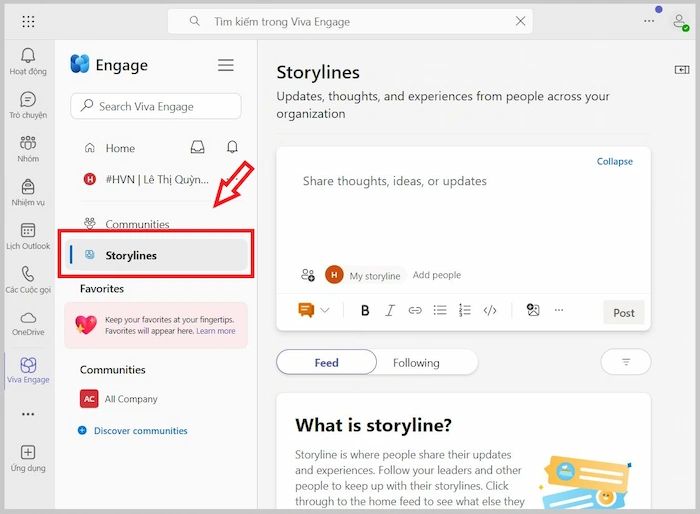Toggle numbered list formatting
Viewport: 700px width, 514px height.
click(x=465, y=310)
